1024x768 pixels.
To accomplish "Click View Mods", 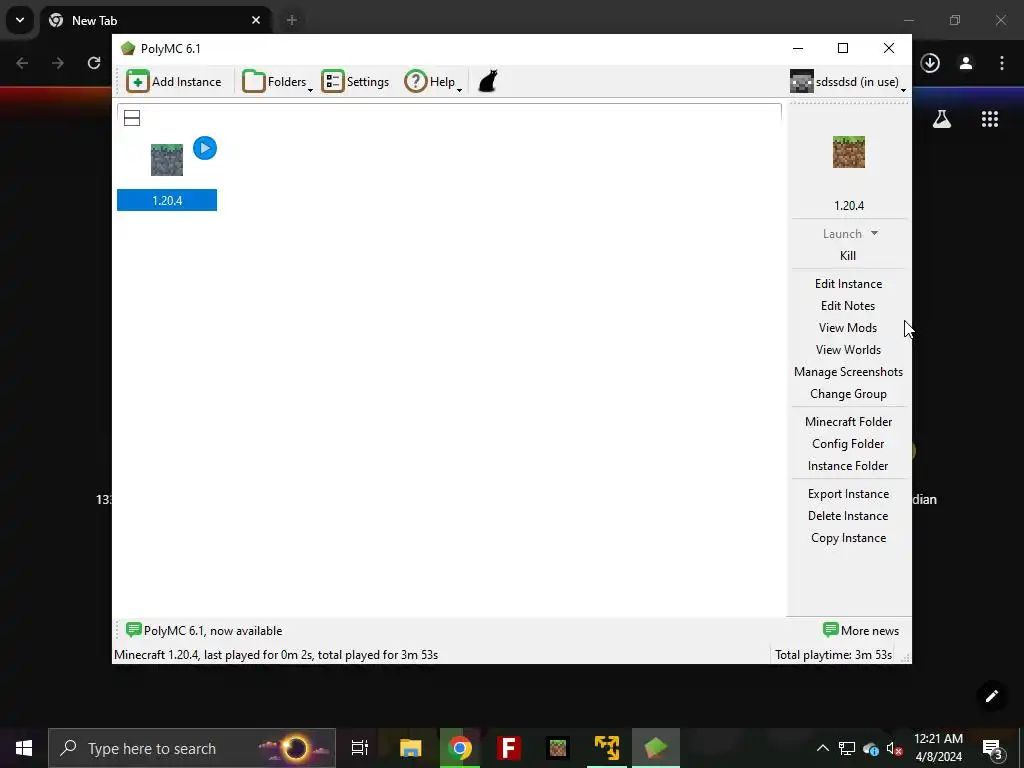I will (x=848, y=328).
